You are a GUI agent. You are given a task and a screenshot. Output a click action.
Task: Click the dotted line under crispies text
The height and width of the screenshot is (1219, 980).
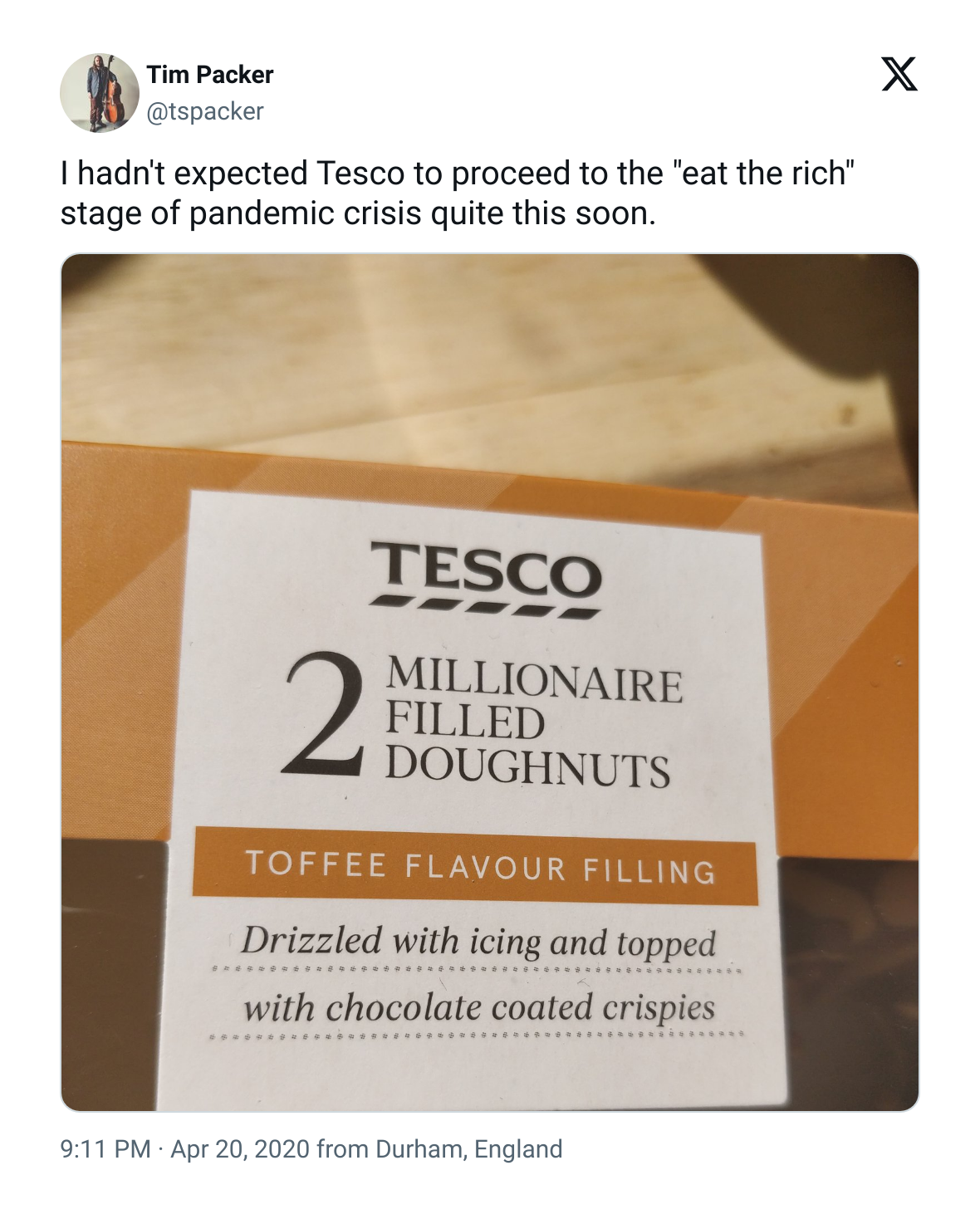(x=477, y=1035)
